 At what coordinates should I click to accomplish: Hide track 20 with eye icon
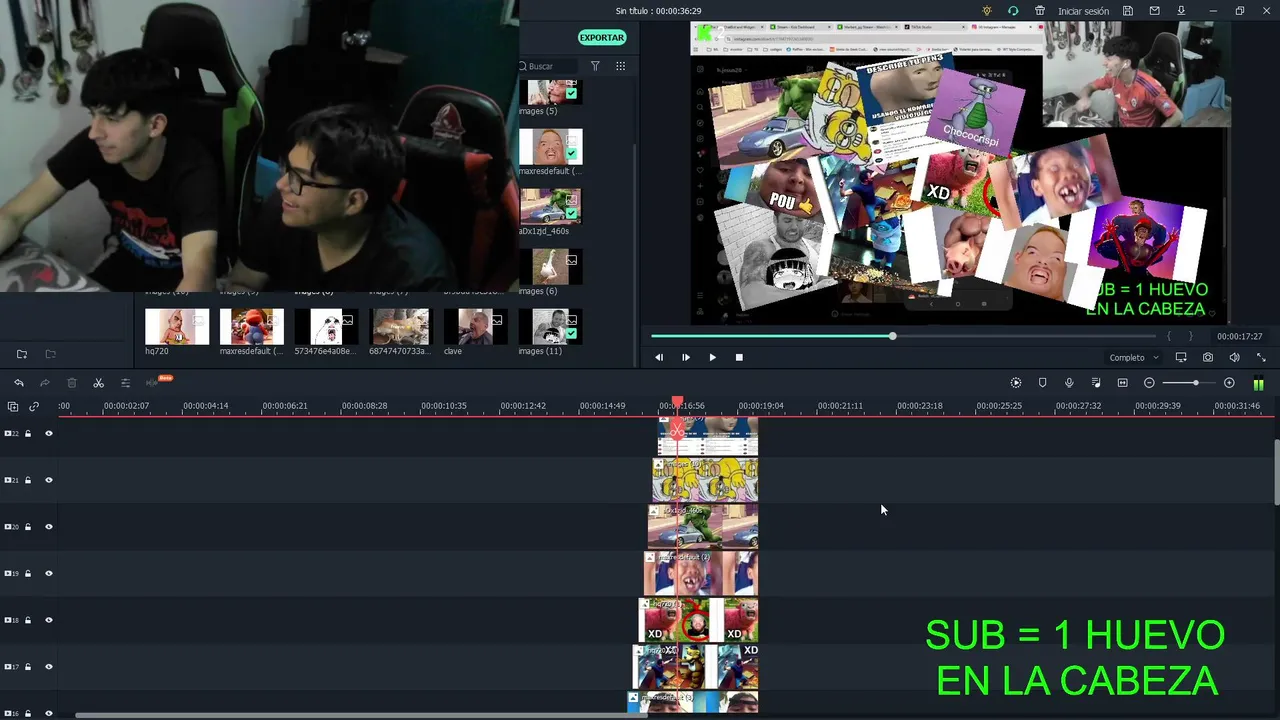(48, 527)
